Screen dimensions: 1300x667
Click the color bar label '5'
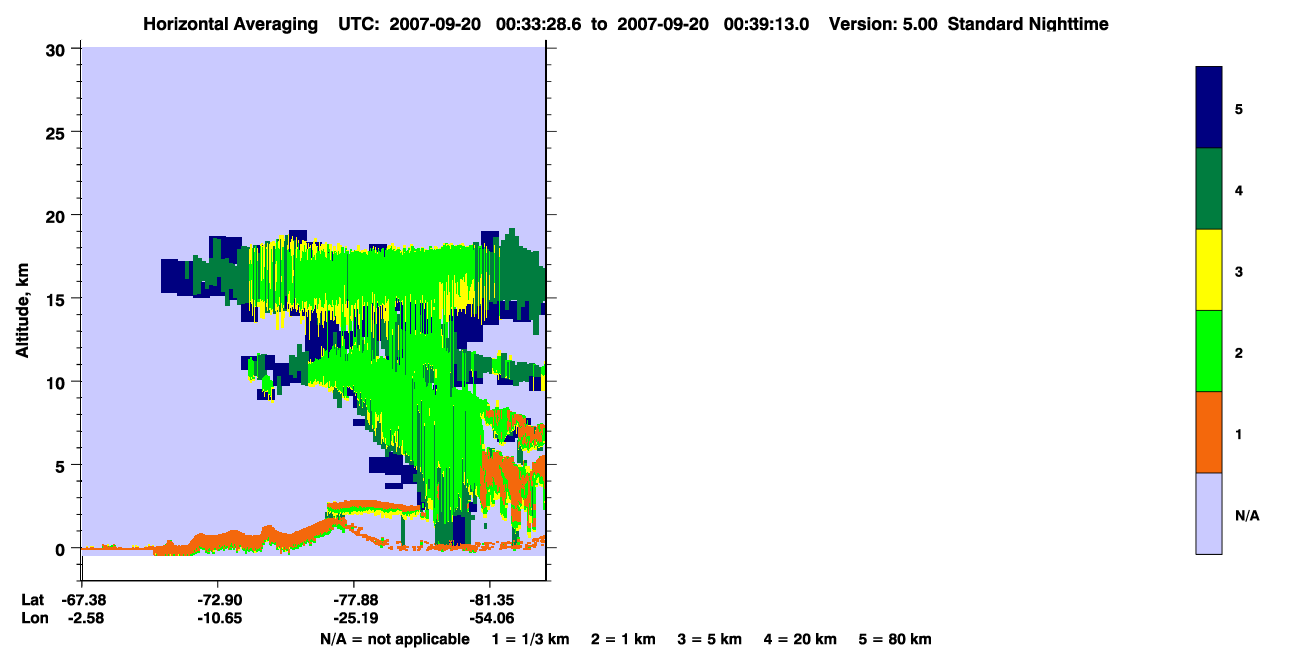1239,109
